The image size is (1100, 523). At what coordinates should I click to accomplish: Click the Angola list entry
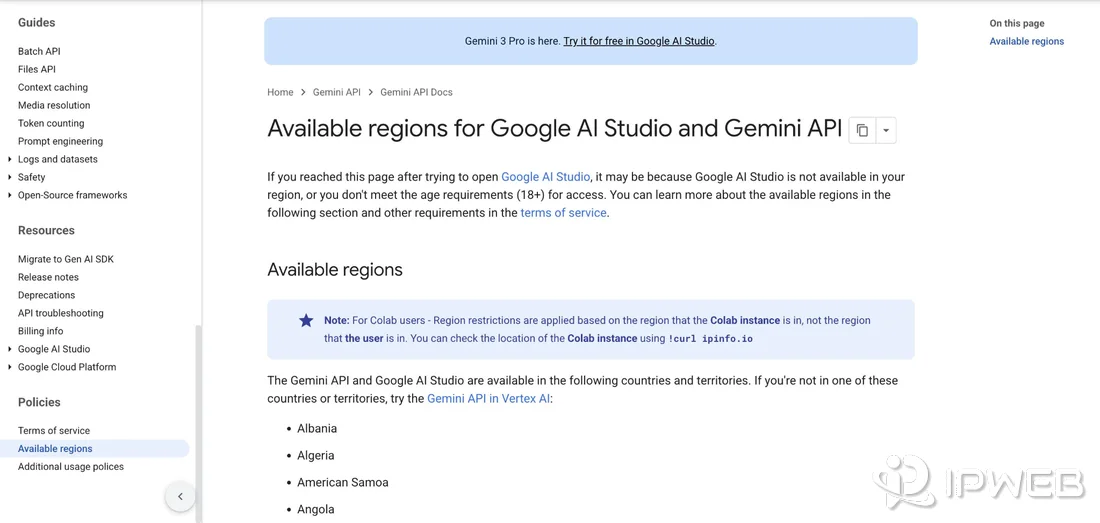316,510
